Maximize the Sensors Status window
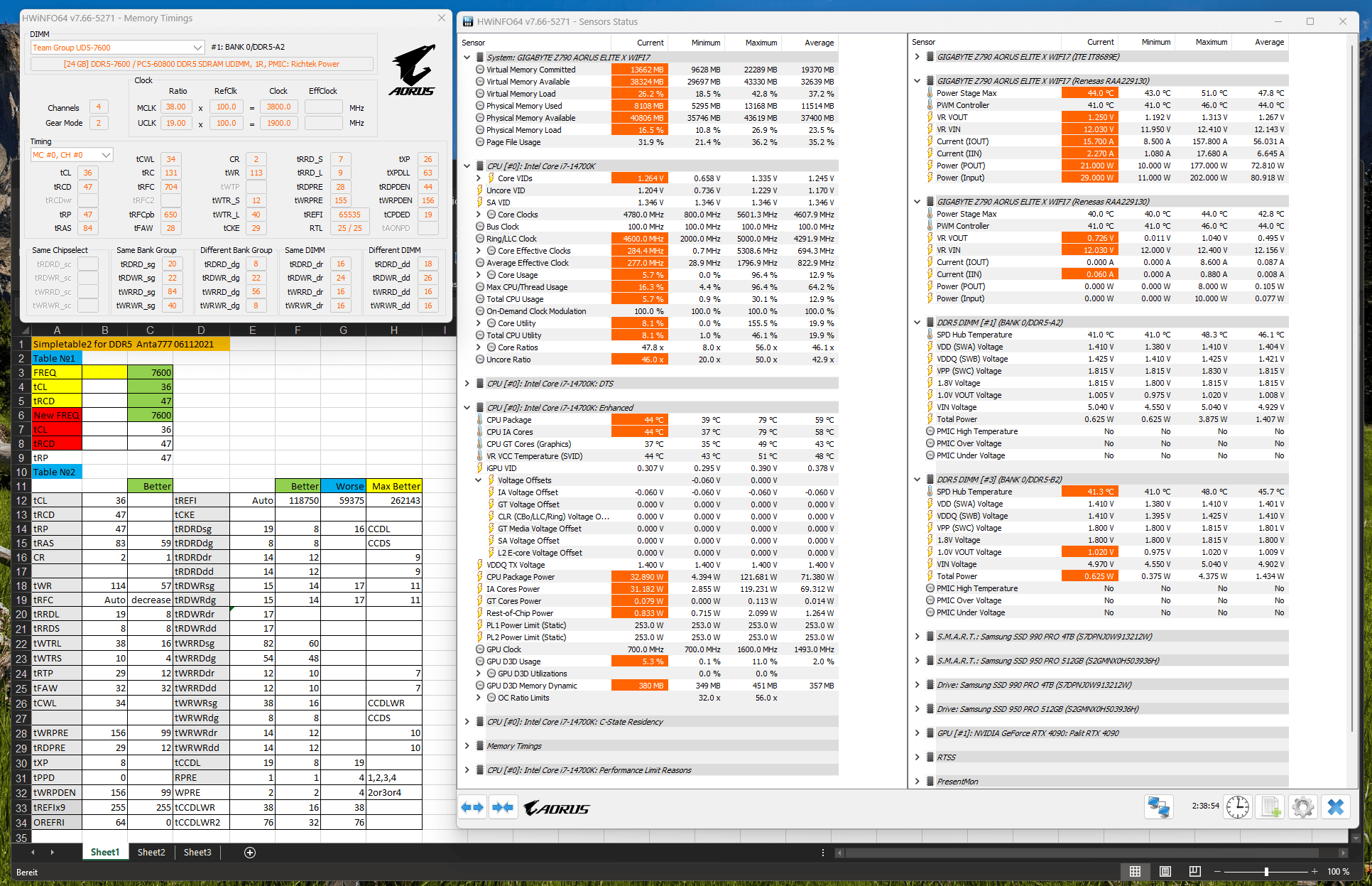1372x886 pixels. click(x=1310, y=21)
